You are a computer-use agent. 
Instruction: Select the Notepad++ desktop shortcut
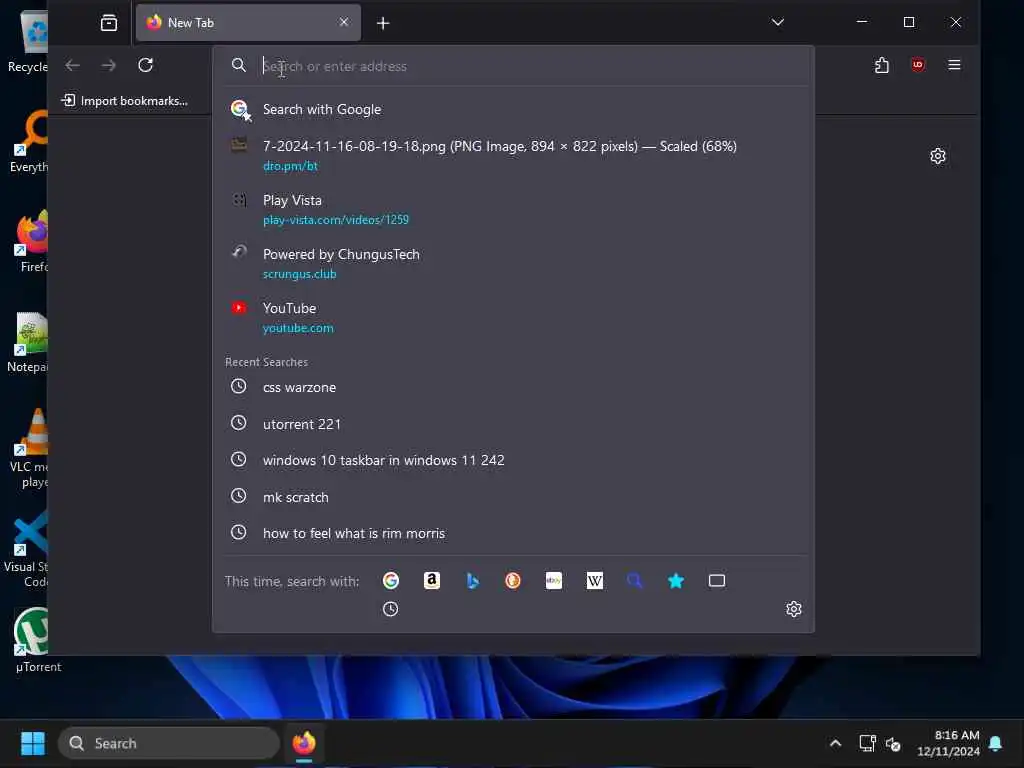pos(27,342)
